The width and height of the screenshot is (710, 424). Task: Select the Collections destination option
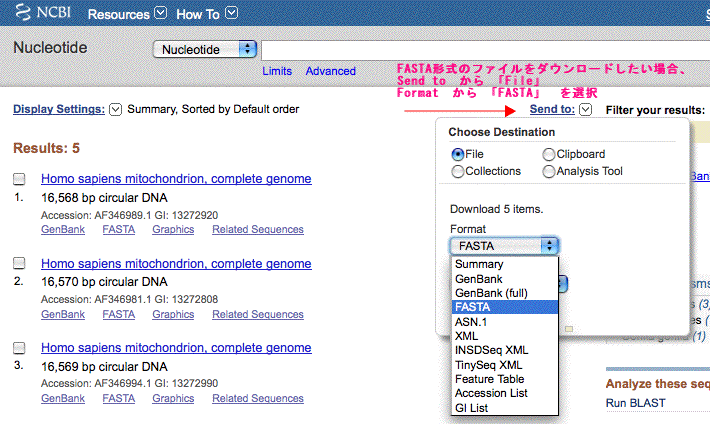(458, 171)
